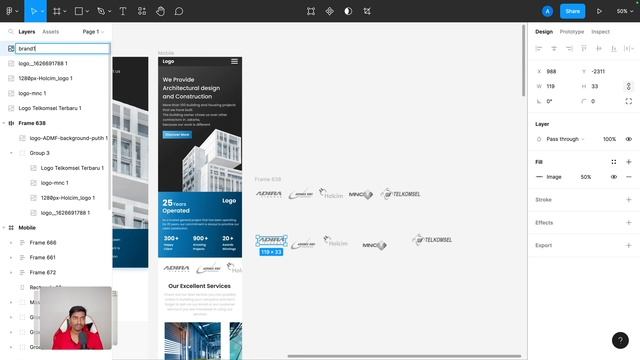Add an effect
640x360 pixels.
click(x=629, y=222)
